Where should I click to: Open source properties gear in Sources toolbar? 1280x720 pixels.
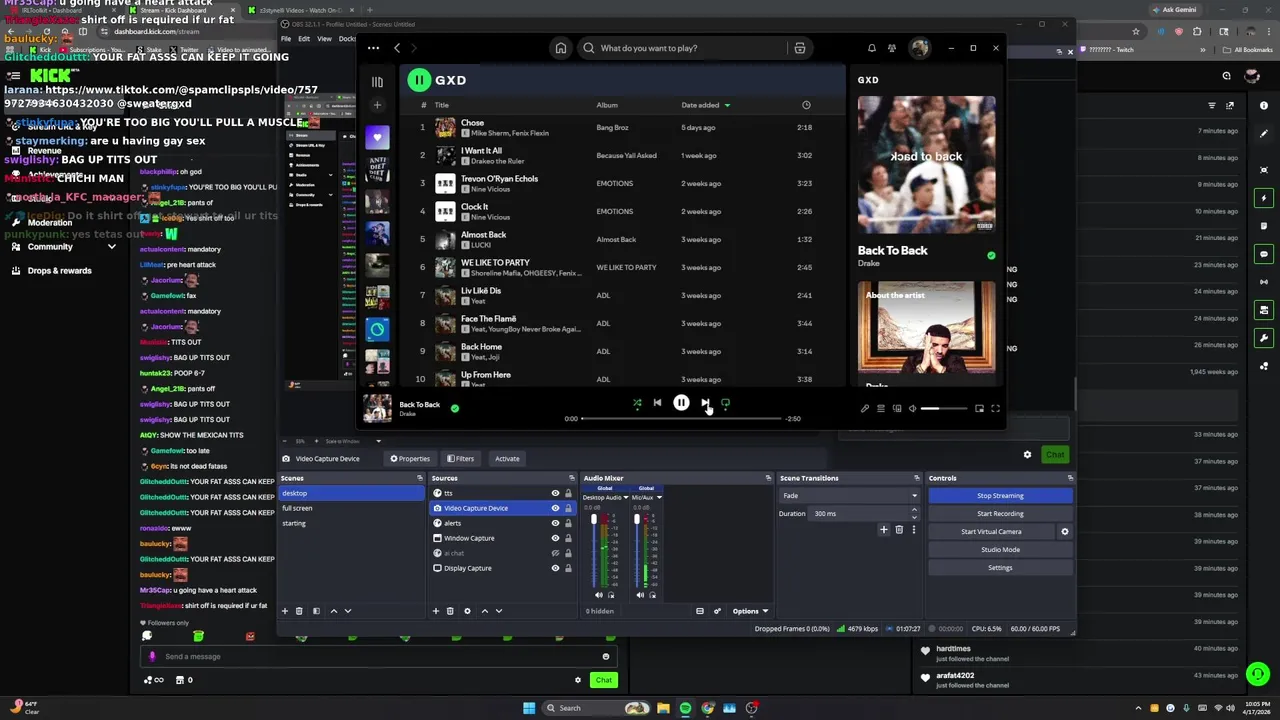(467, 611)
